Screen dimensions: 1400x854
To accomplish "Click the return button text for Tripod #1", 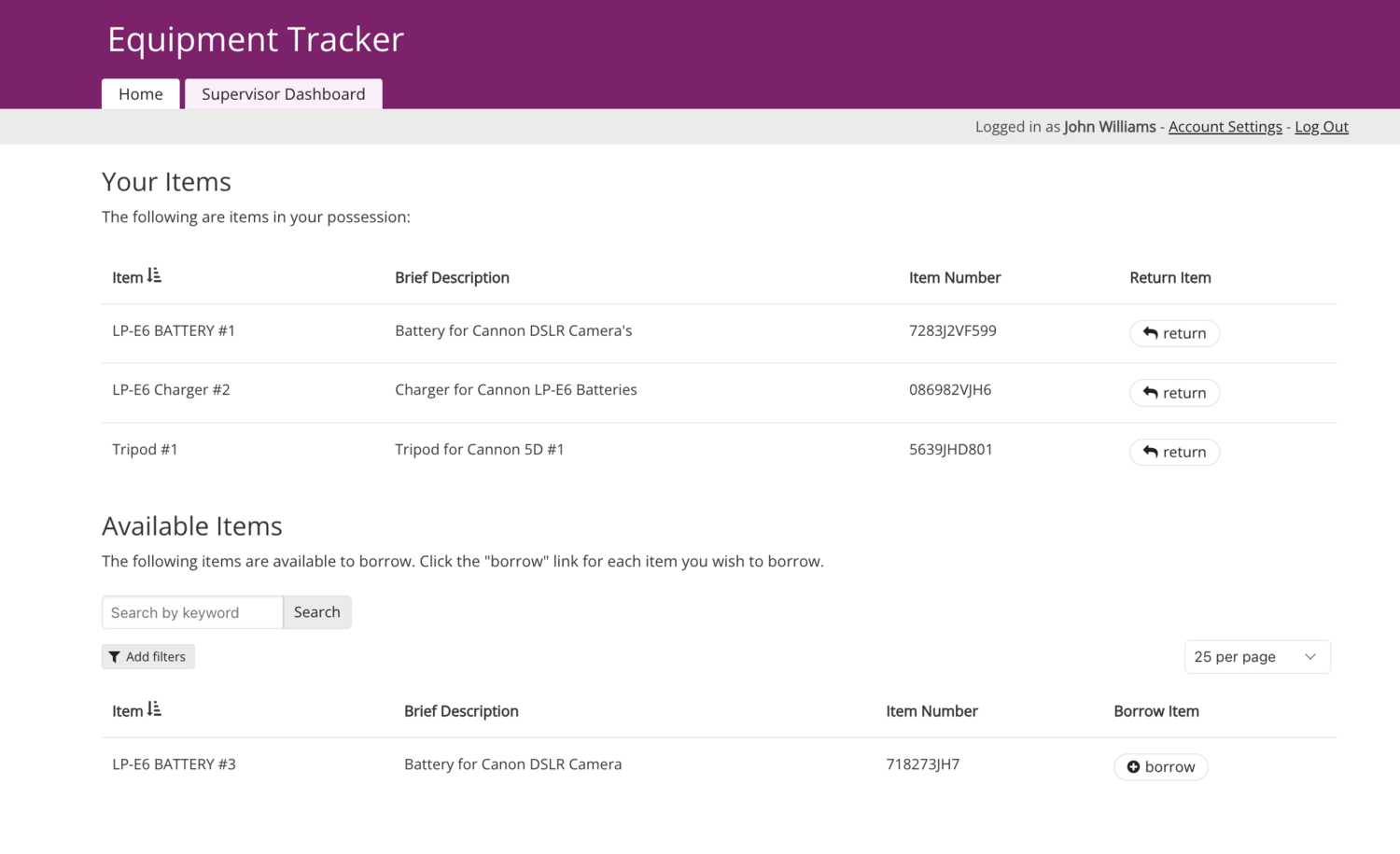I will click(1184, 453).
